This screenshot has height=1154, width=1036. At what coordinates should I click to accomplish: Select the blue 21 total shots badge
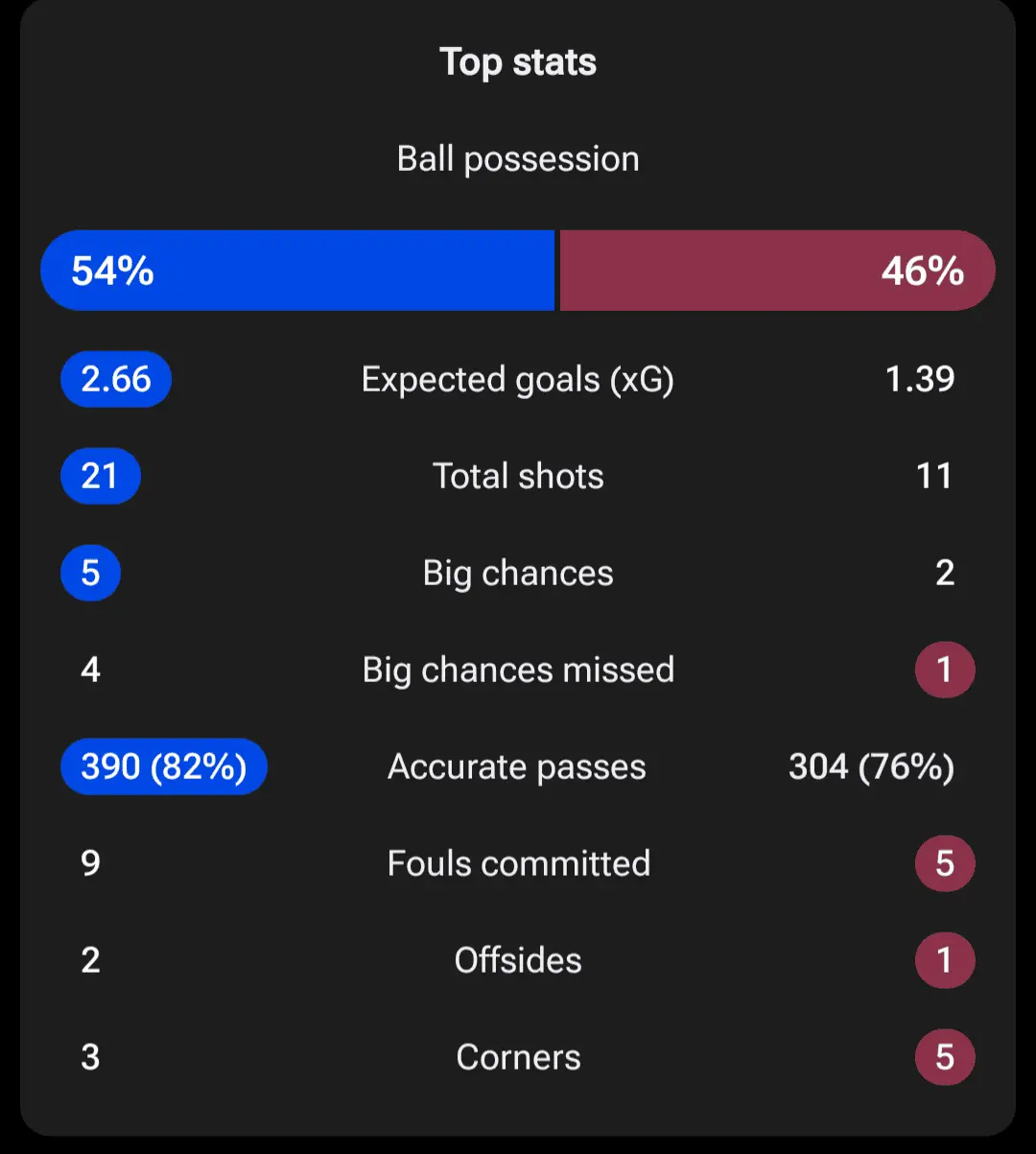[x=100, y=477]
